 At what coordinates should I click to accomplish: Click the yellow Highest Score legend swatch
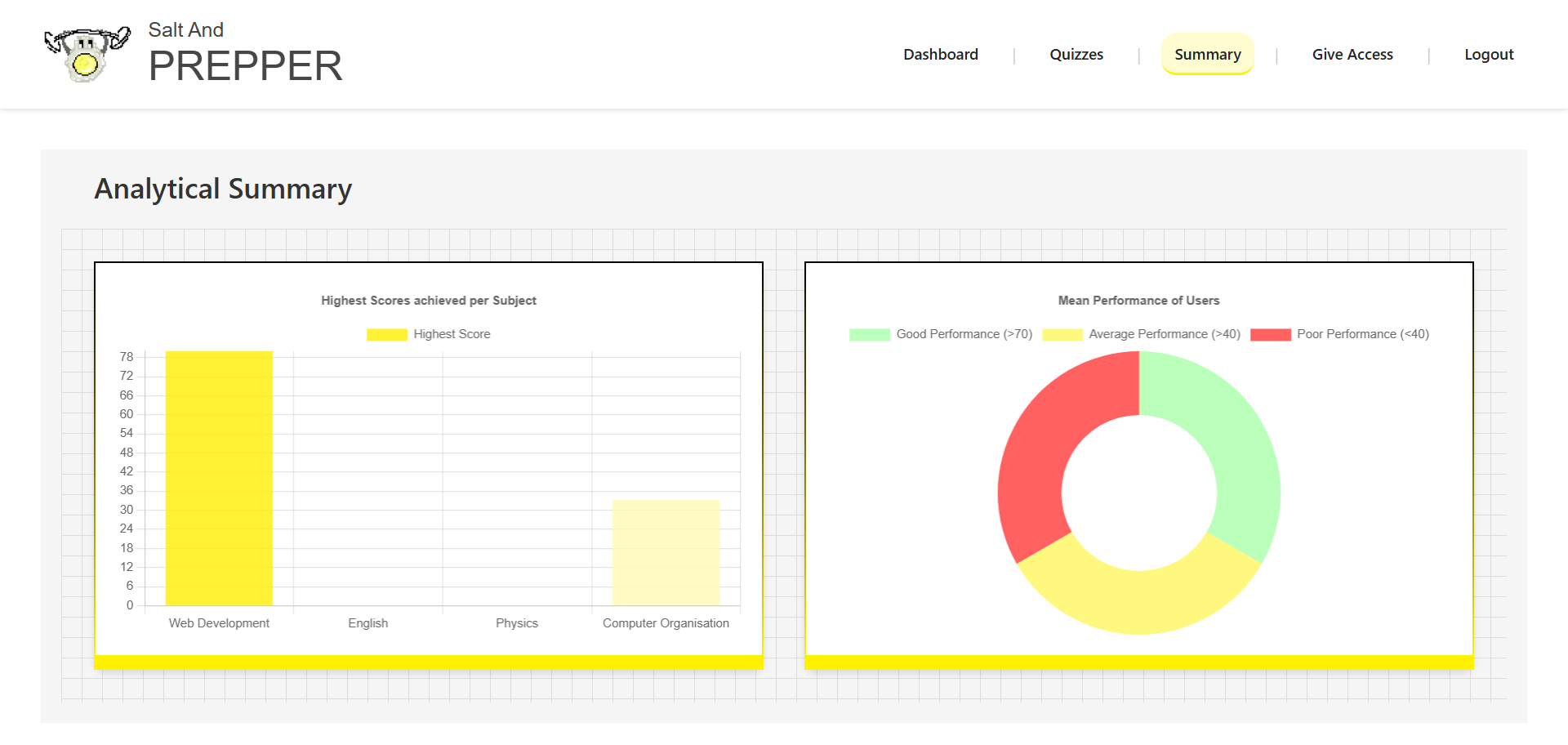[x=386, y=334]
